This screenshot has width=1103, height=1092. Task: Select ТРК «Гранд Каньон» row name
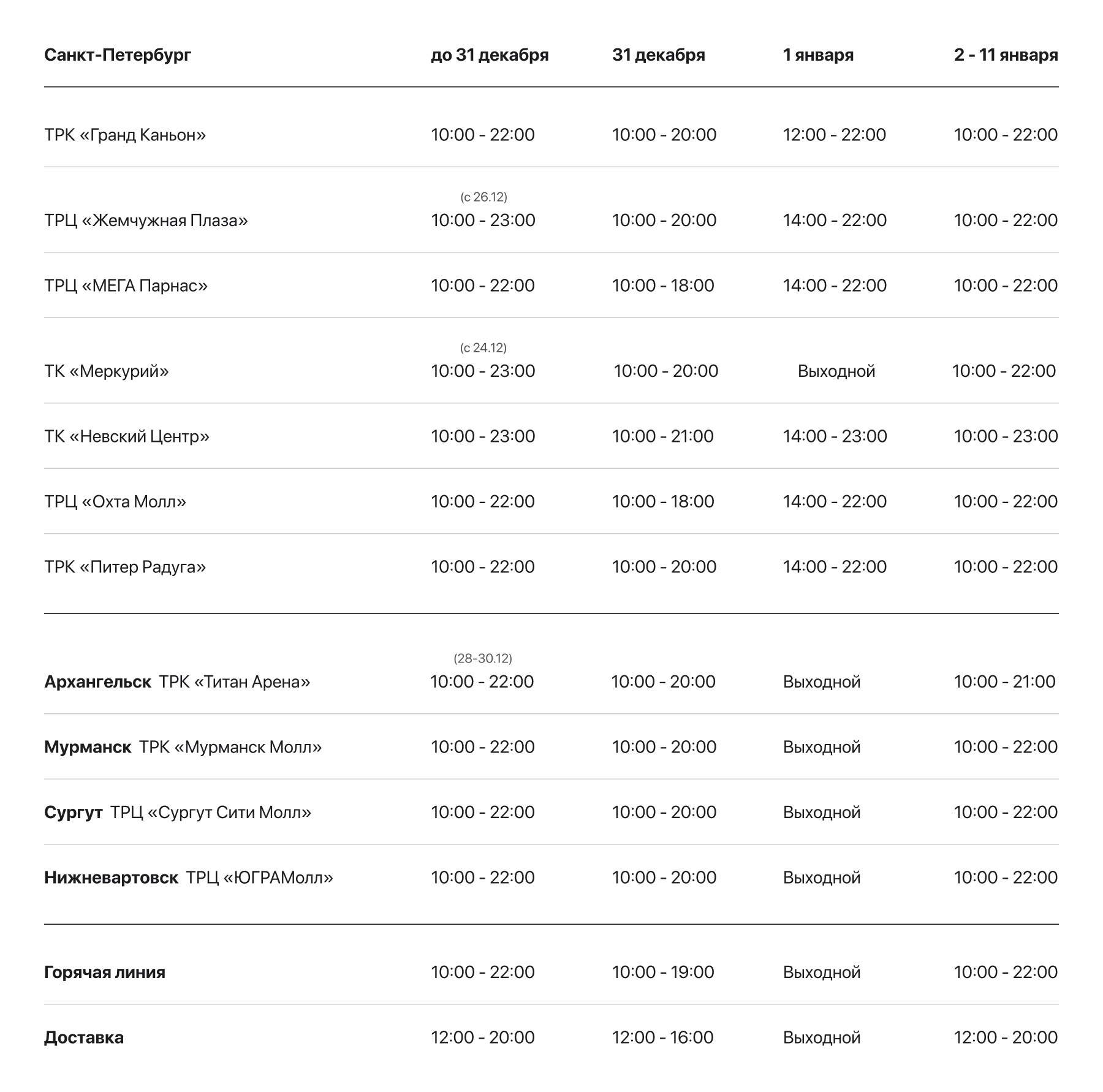125,135
